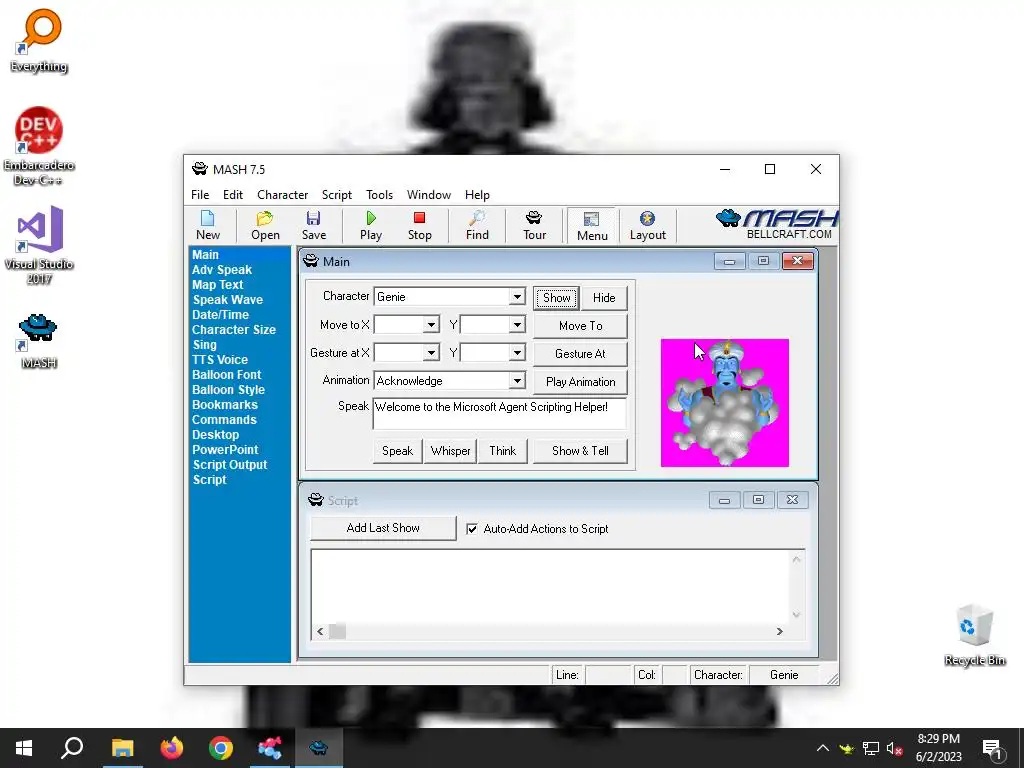
Task: Save the script with the Save icon
Action: coord(313,225)
